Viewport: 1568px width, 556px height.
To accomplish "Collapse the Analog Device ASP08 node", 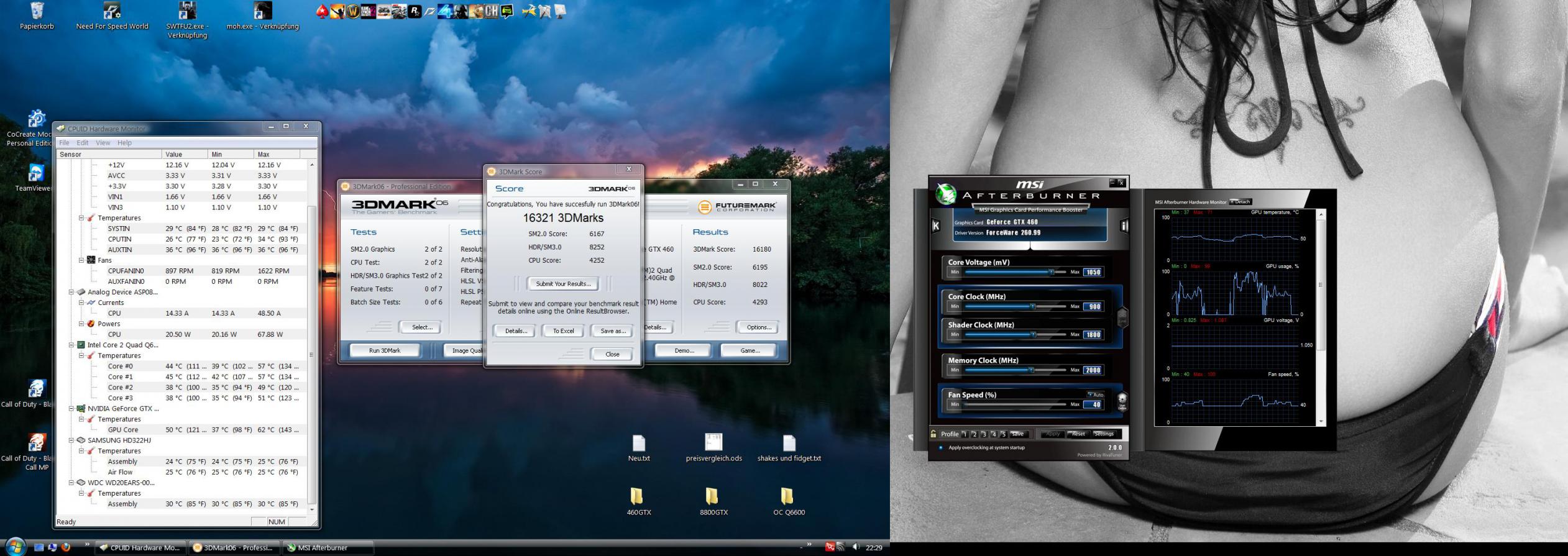I will coord(71,292).
